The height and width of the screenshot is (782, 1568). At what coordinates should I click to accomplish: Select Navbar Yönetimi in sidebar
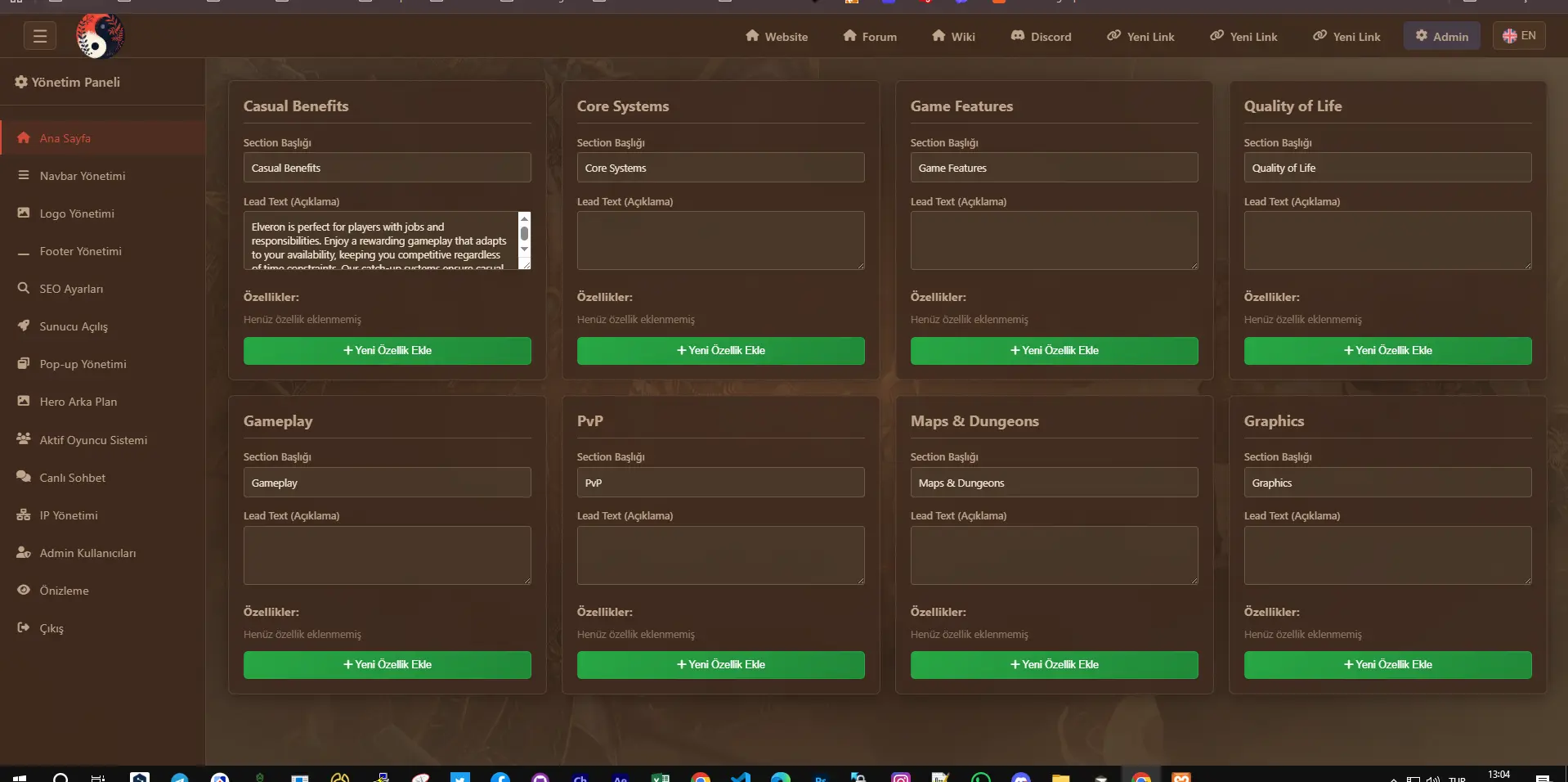[83, 176]
